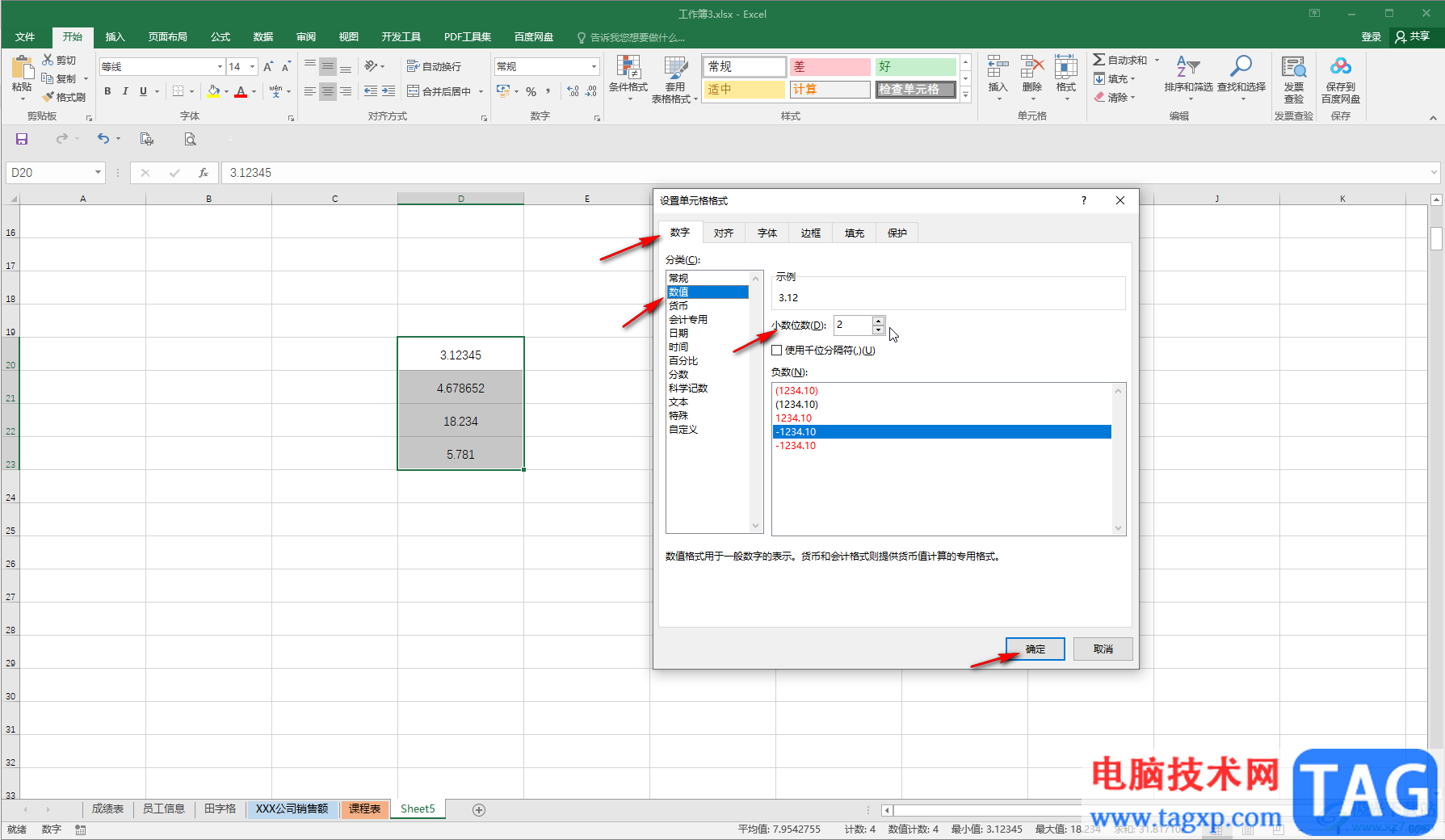This screenshot has width=1445, height=840.
Task: Click the Paste (粘贴) icon
Action: pyautogui.click(x=22, y=68)
